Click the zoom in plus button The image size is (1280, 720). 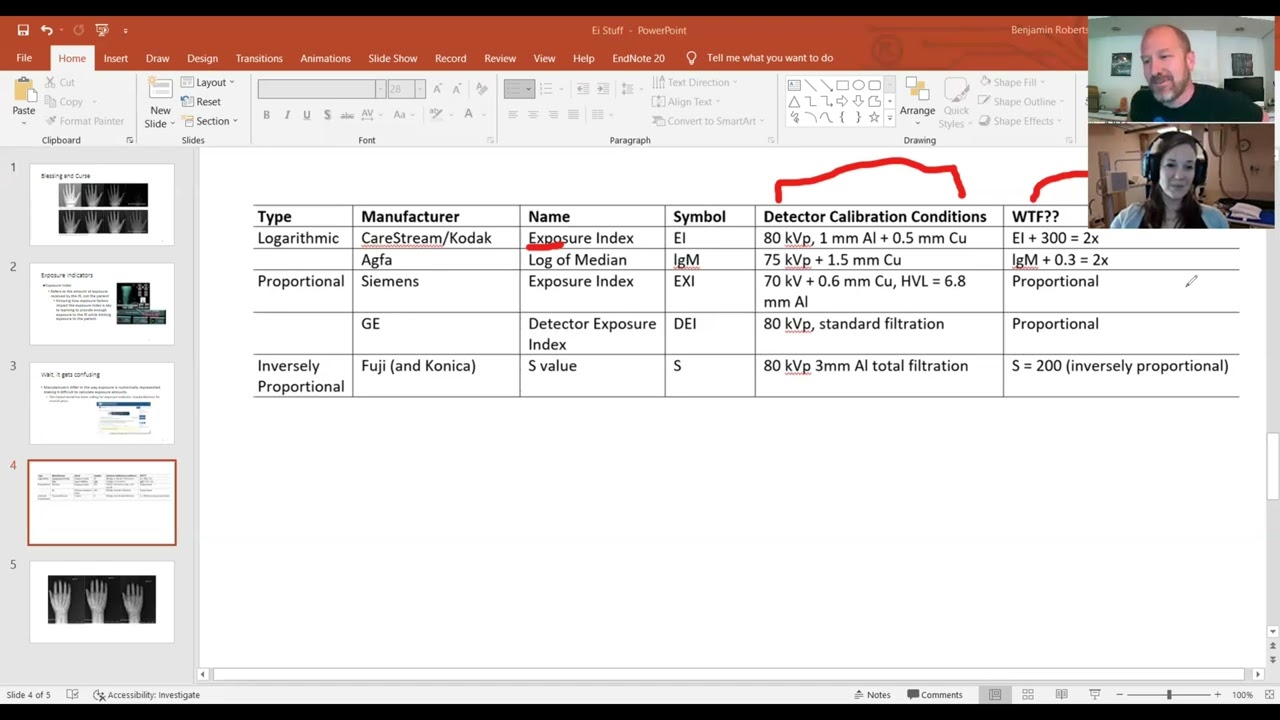1217,695
